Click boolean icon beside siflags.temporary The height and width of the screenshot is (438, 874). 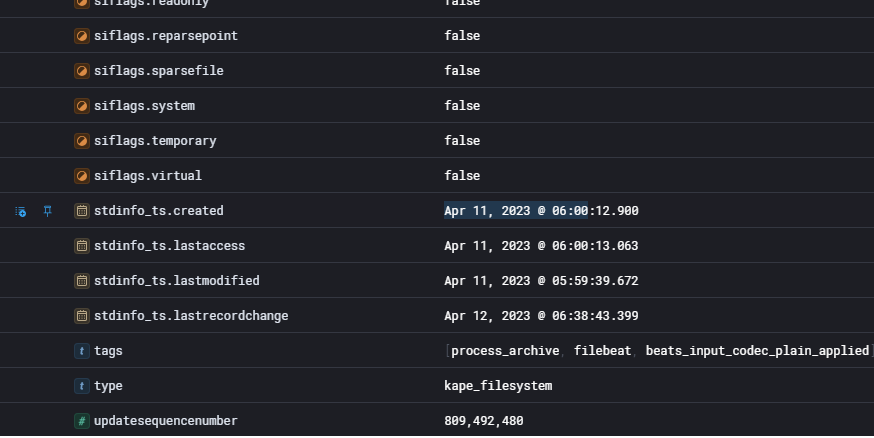(82, 141)
